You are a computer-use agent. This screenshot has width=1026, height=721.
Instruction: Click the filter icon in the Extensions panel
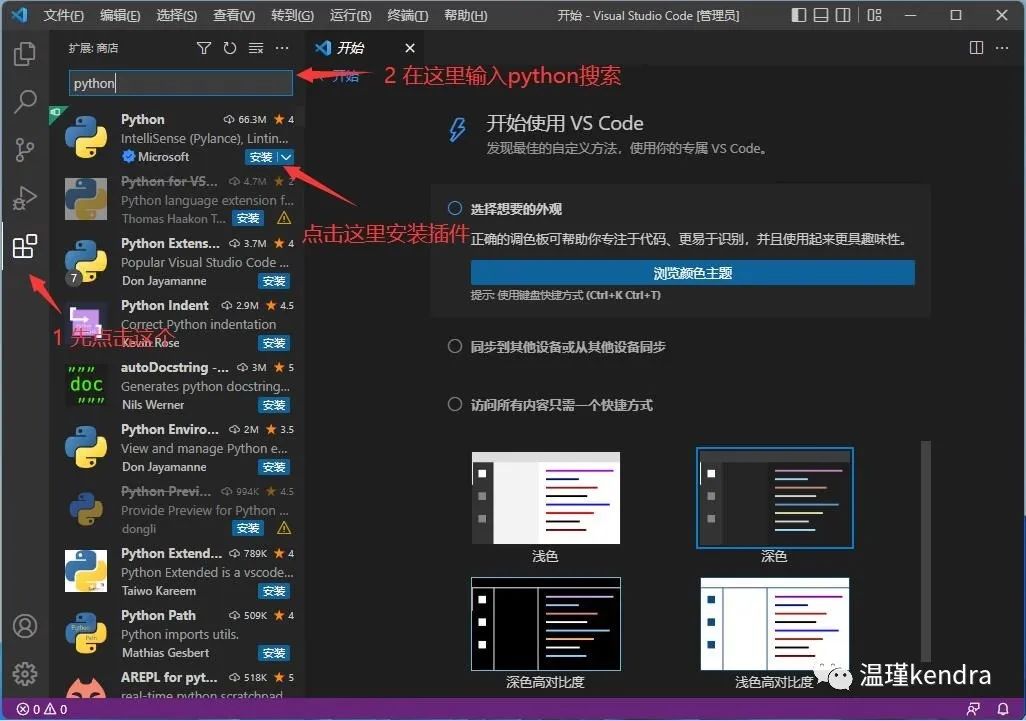(204, 48)
